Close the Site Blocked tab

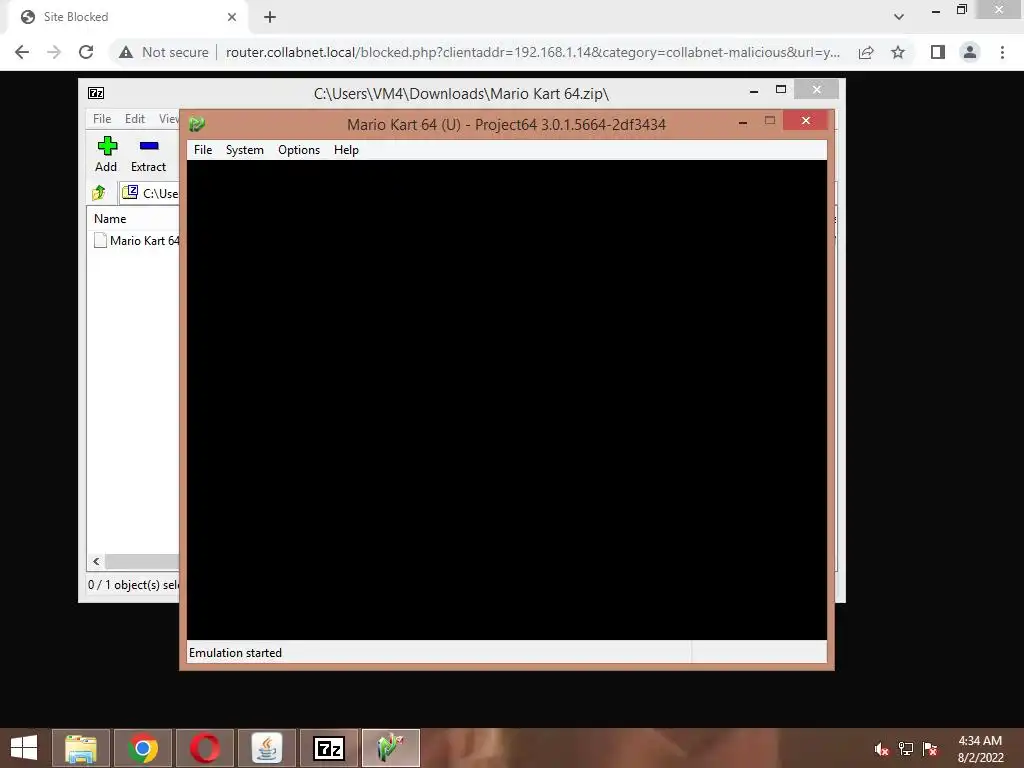coord(232,17)
